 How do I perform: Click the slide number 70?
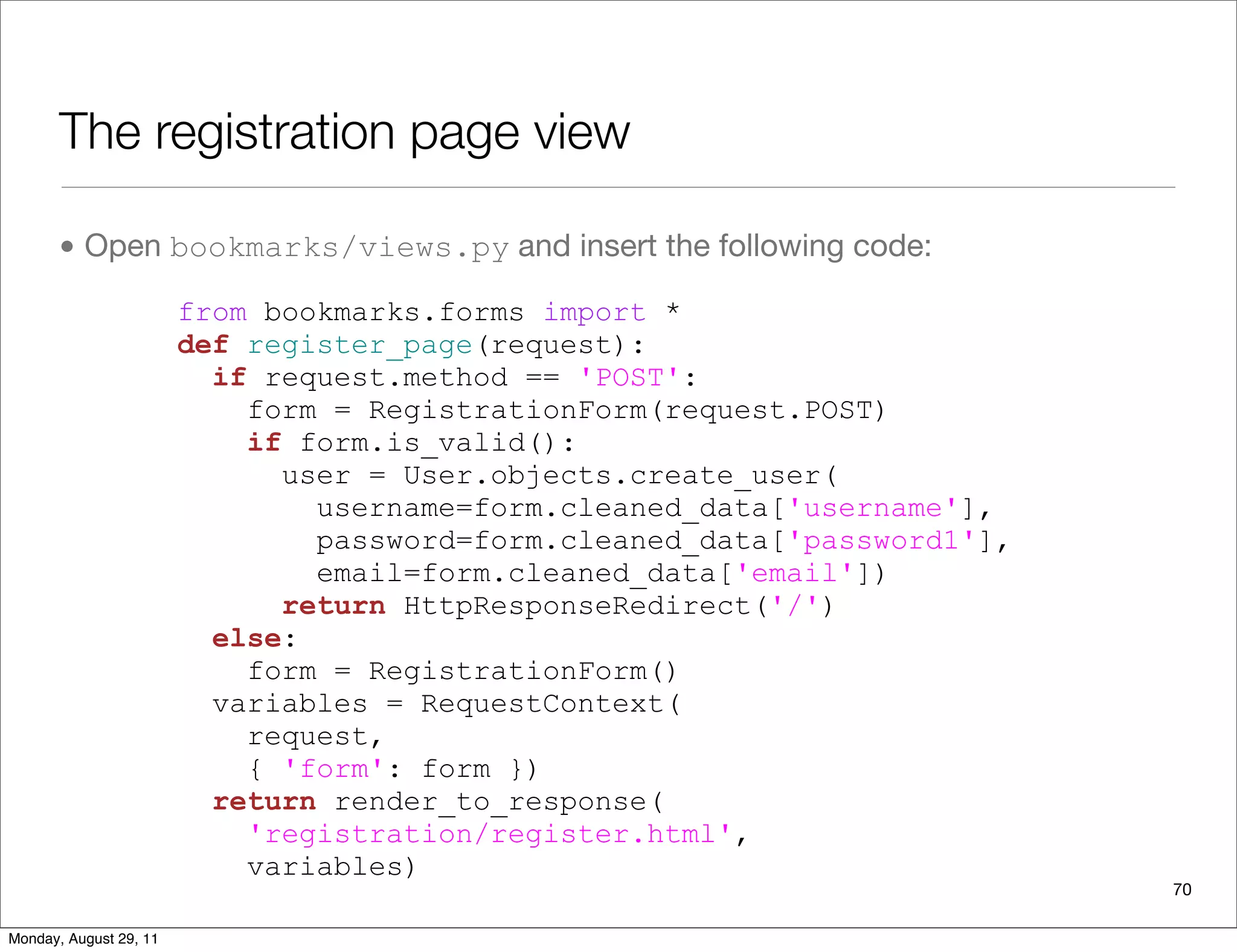pos(1182,890)
